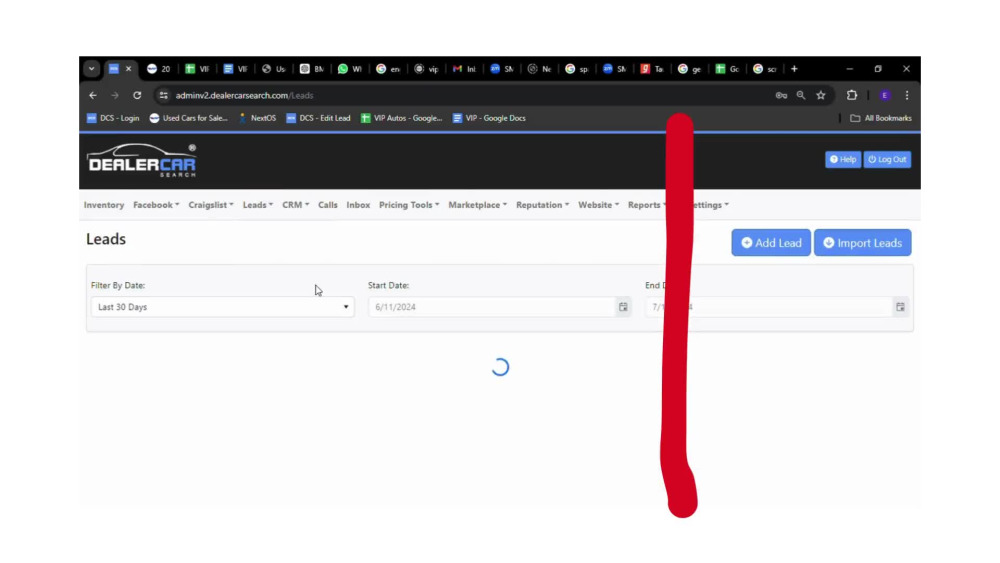Switch to the WhatsApp tab
This screenshot has width=1000, height=563.
tap(349, 69)
